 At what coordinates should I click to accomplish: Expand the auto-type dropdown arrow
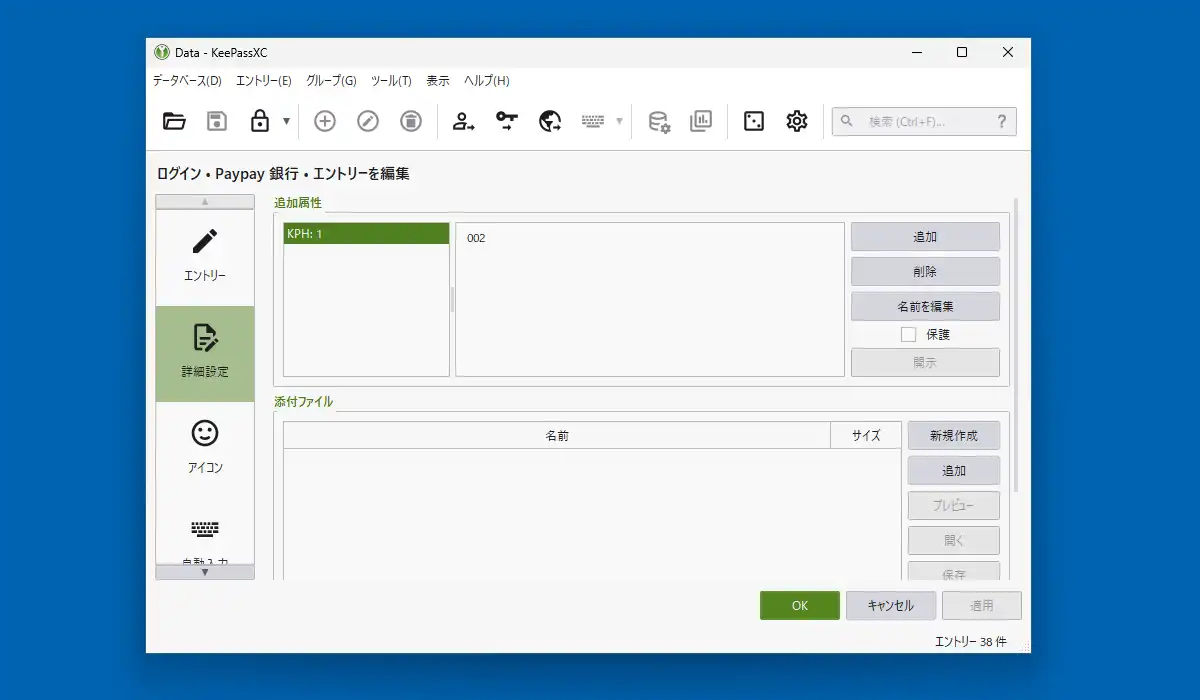pos(619,122)
